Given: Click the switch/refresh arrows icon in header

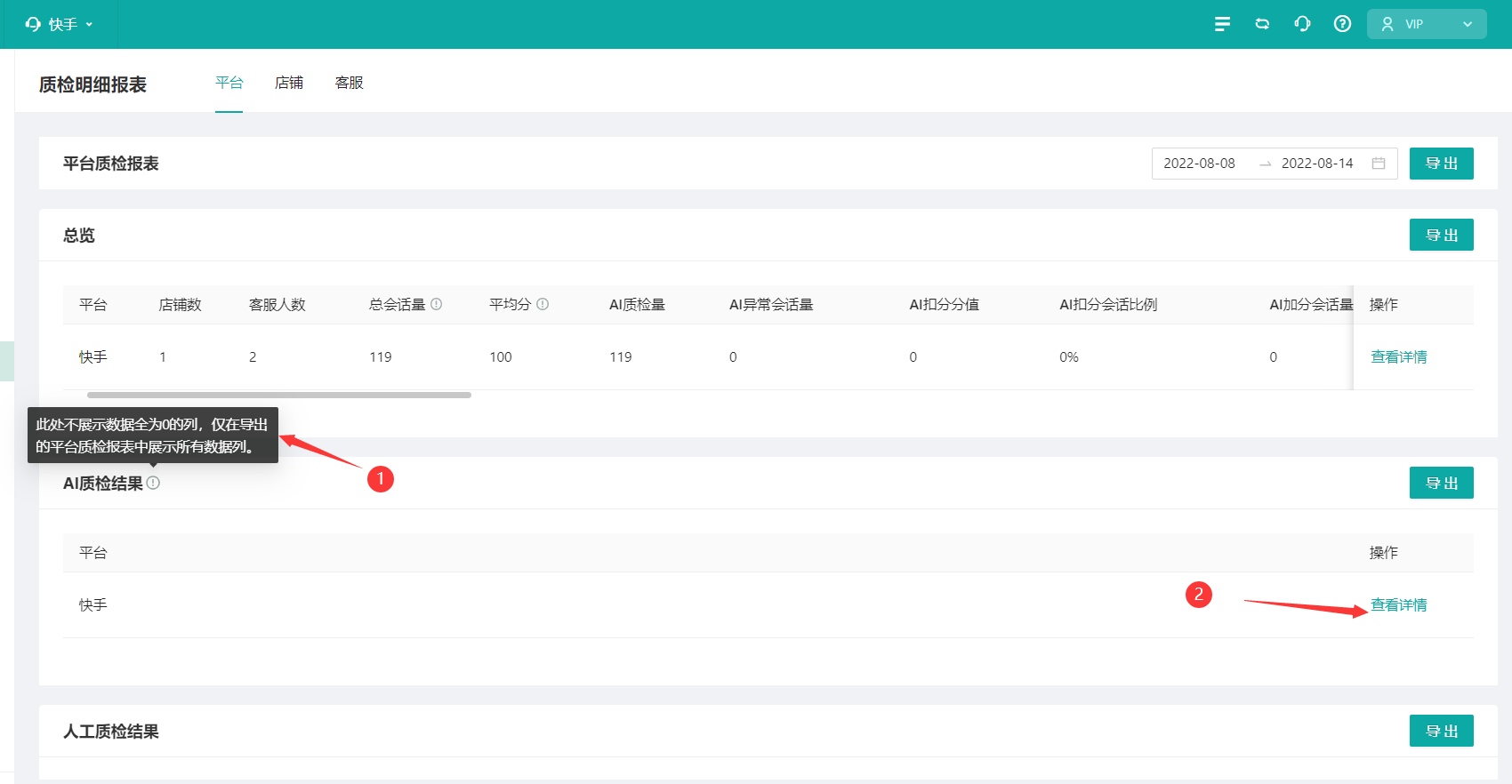Looking at the screenshot, I should coord(1262,24).
